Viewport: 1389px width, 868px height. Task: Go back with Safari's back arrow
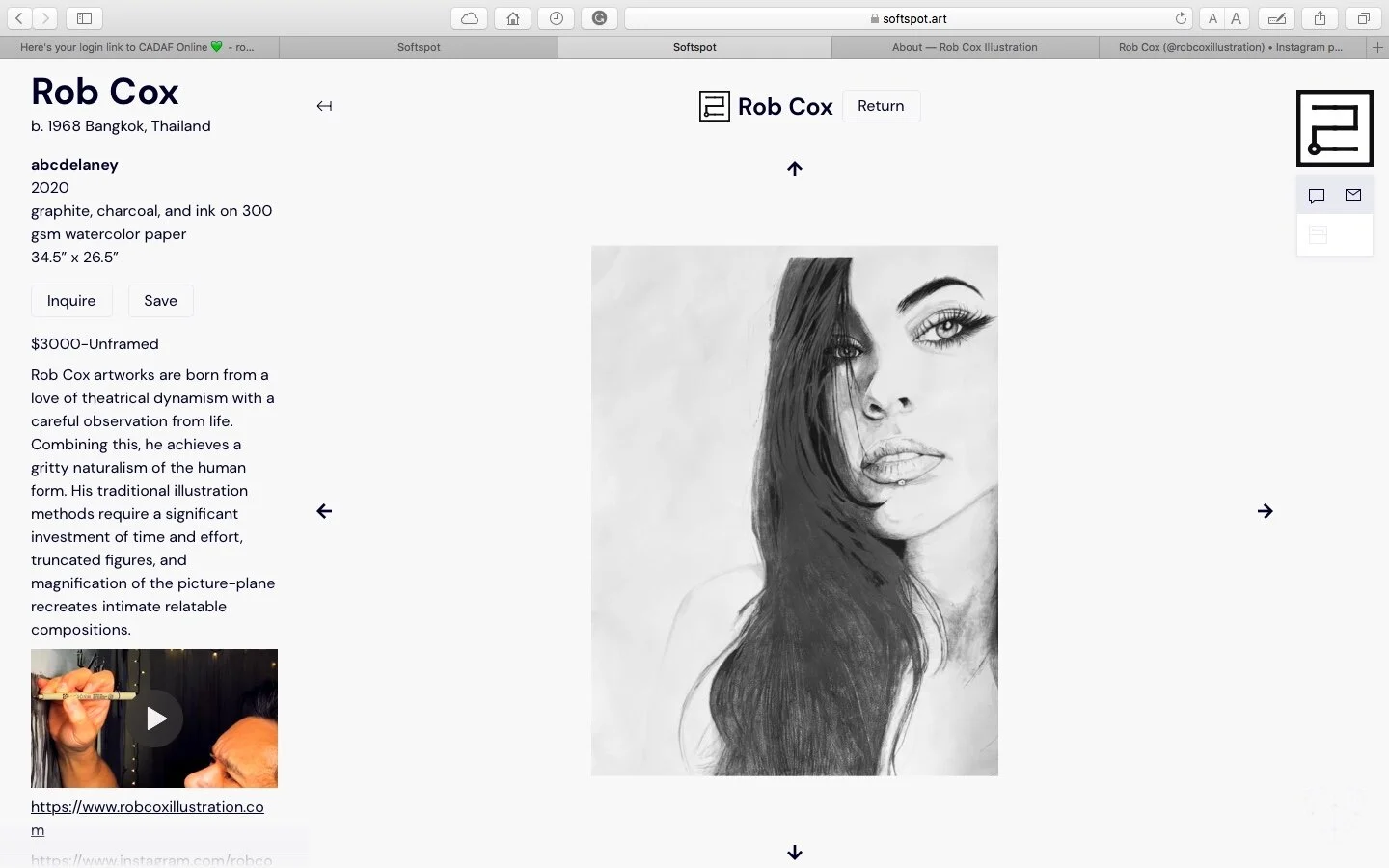coord(19,18)
